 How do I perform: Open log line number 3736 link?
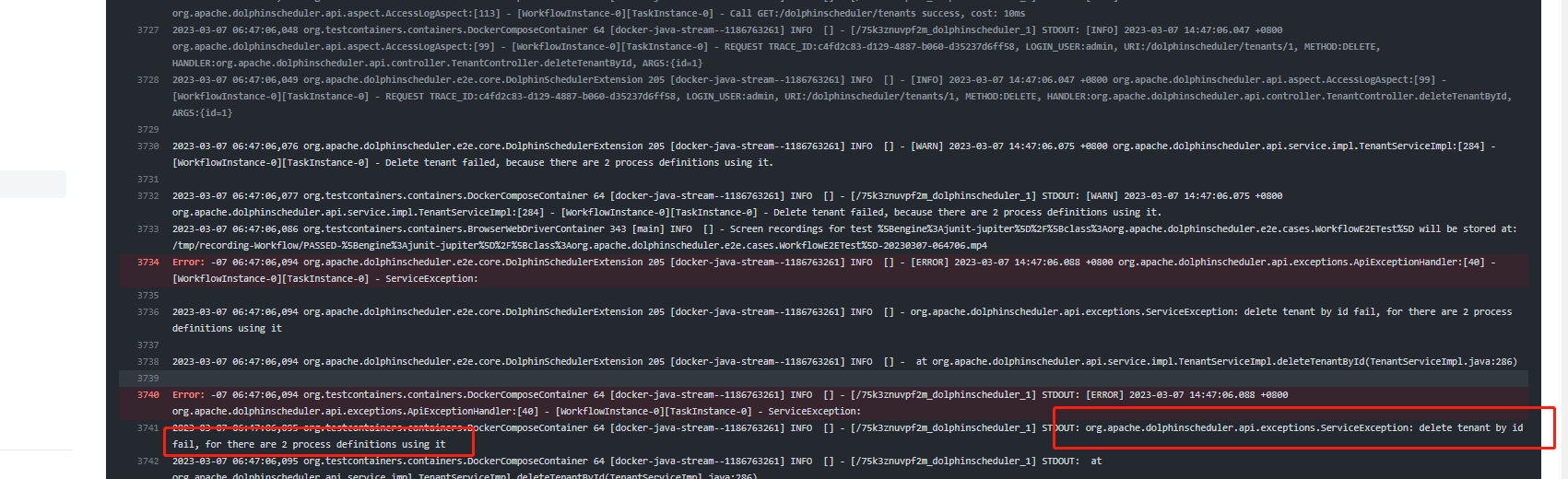pyautogui.click(x=147, y=312)
